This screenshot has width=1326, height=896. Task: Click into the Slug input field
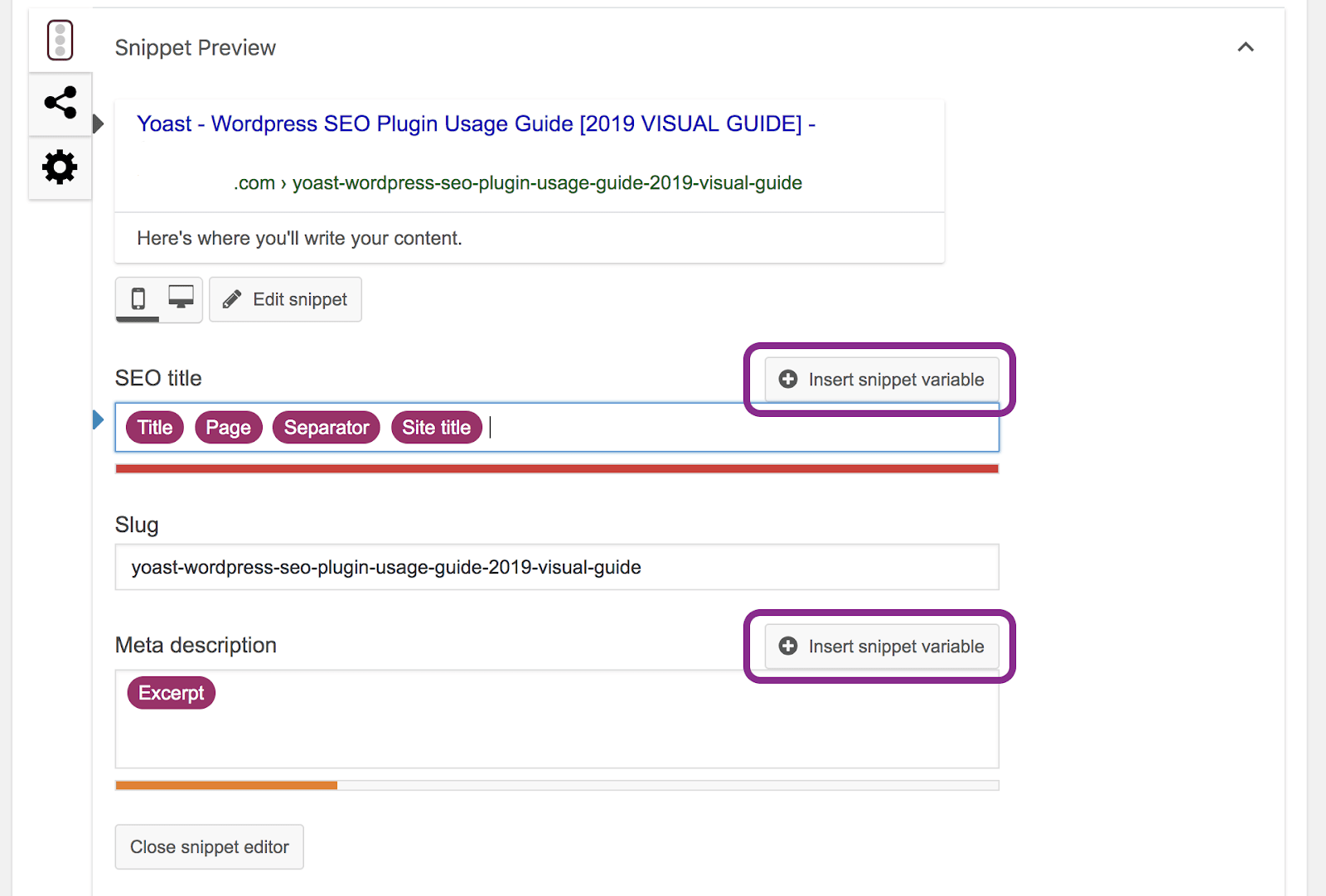pyautogui.click(x=557, y=568)
